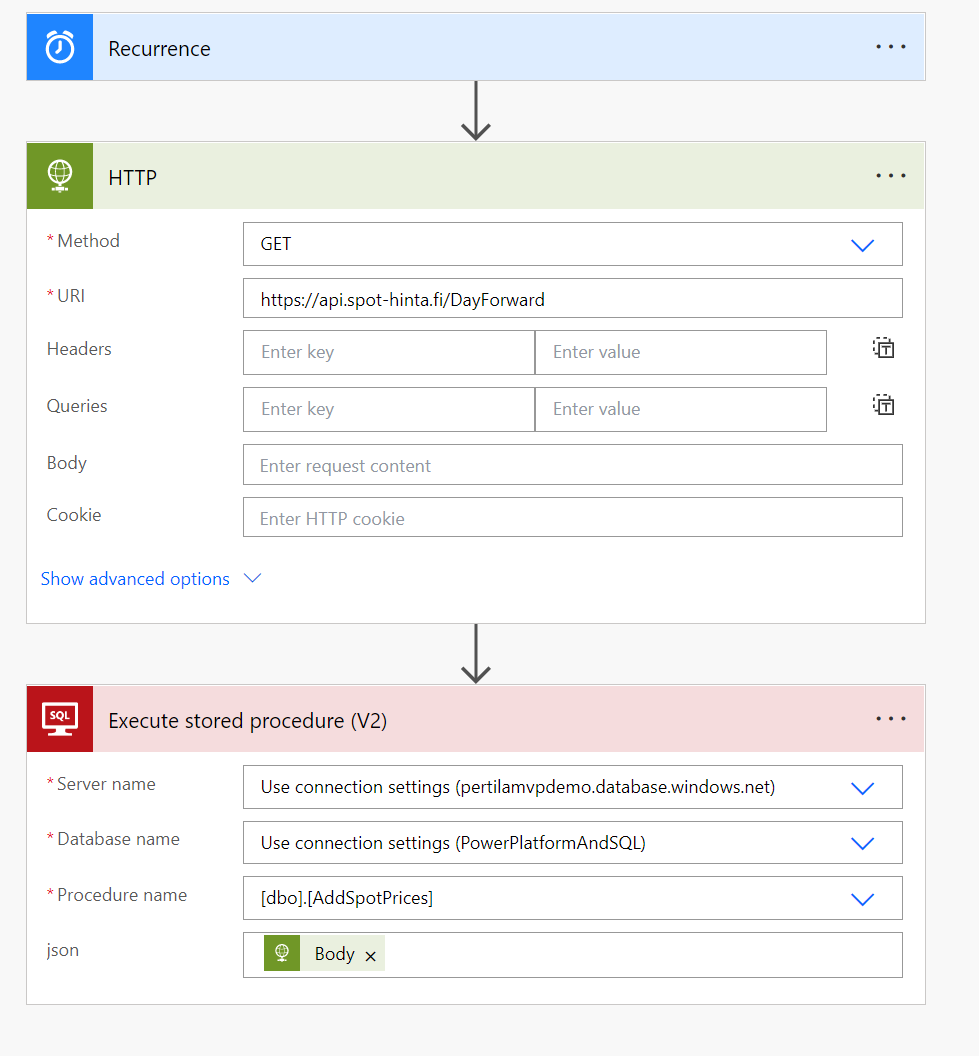Open the Server name dropdown
Viewport: 979px width, 1056px height.
coord(862,788)
